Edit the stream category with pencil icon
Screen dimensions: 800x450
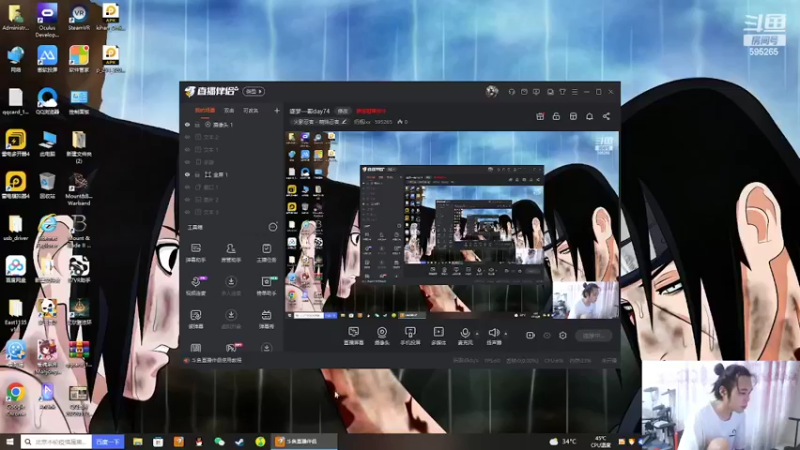344,122
